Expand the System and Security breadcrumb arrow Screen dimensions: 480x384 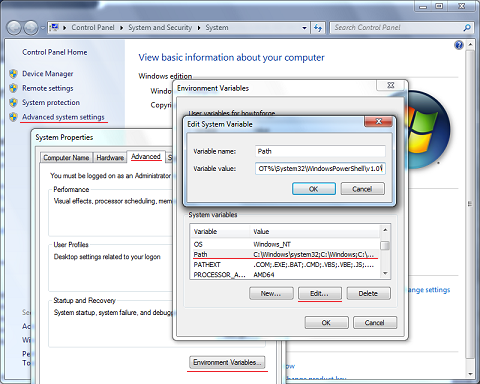(x=199, y=28)
